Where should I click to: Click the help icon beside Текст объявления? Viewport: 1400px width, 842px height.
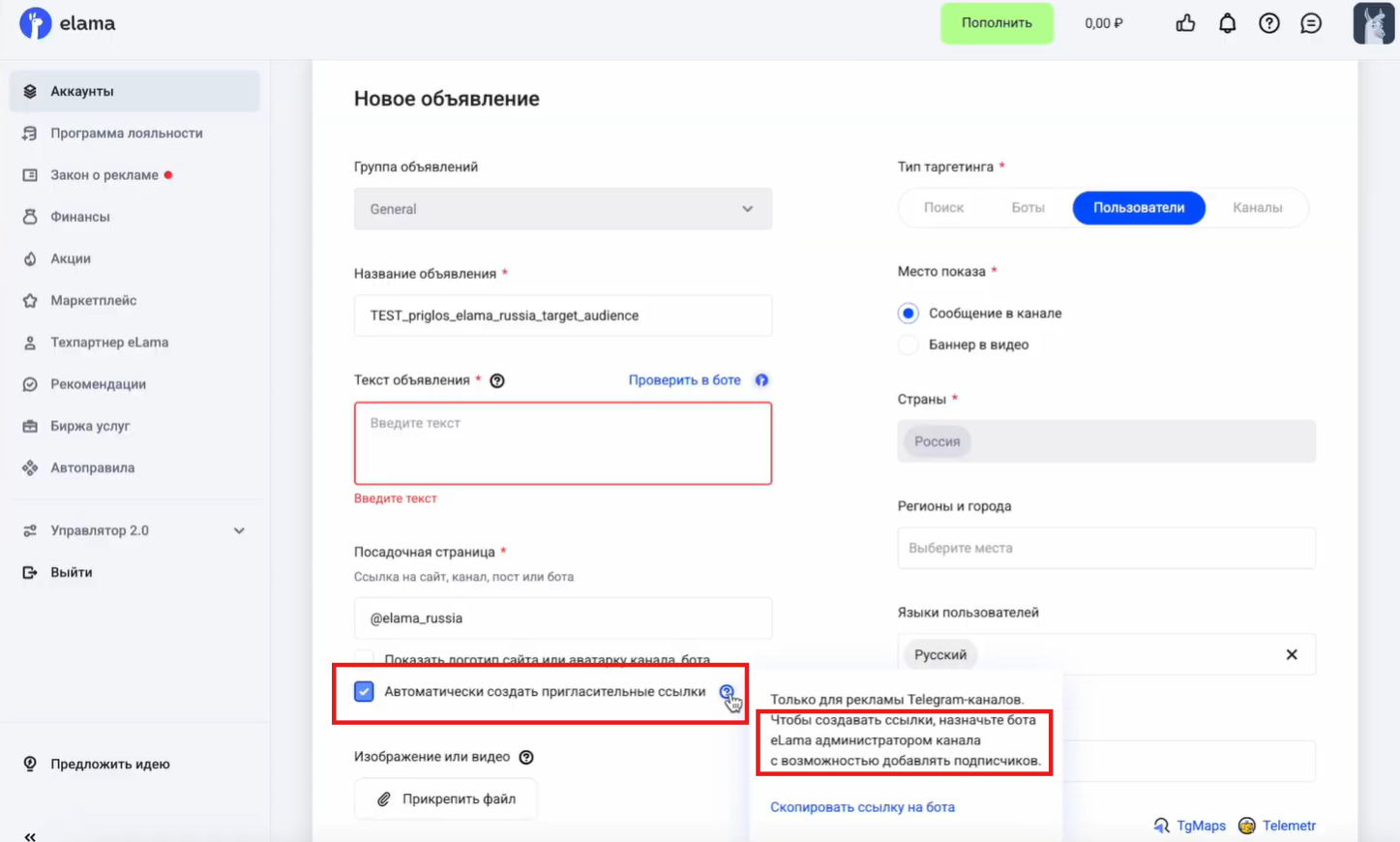497,380
